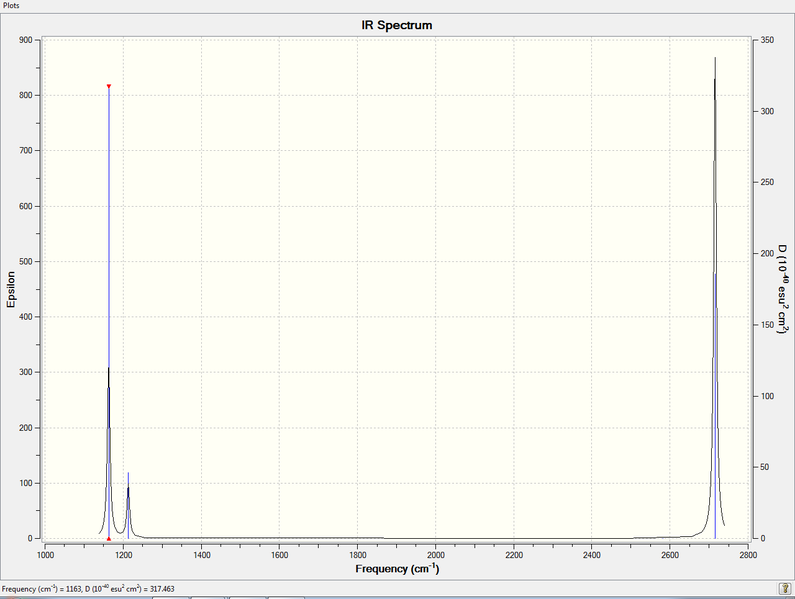
Task: Open the Plots menu
Action: [x=11, y=5]
